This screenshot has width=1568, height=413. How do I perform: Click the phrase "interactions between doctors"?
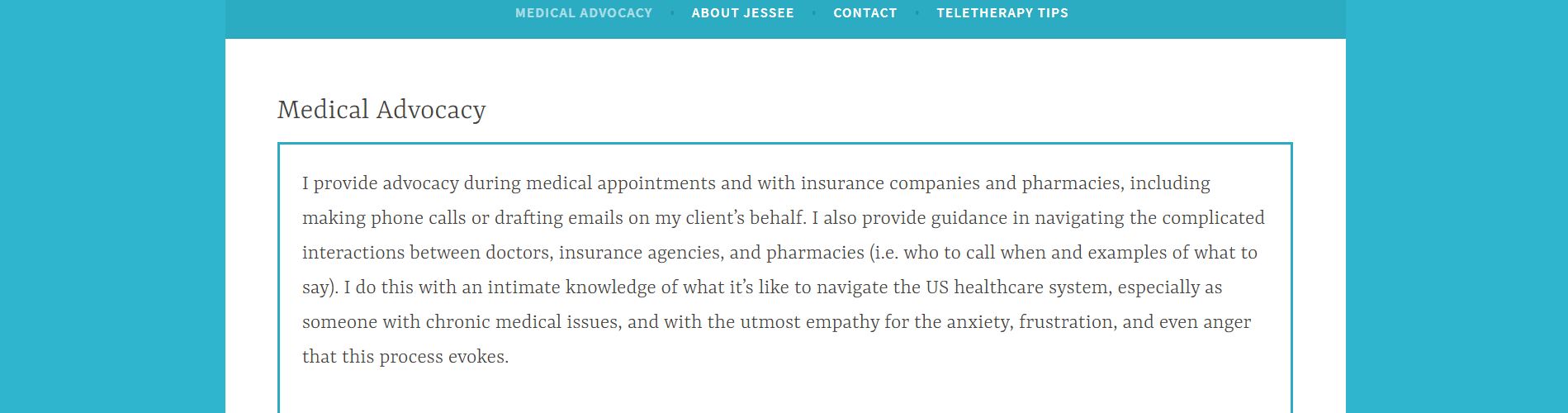426,253
